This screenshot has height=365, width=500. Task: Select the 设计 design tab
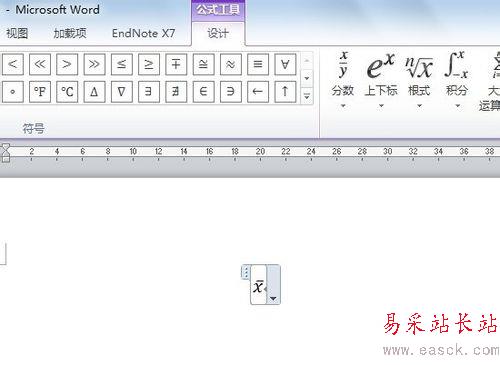click(x=218, y=33)
